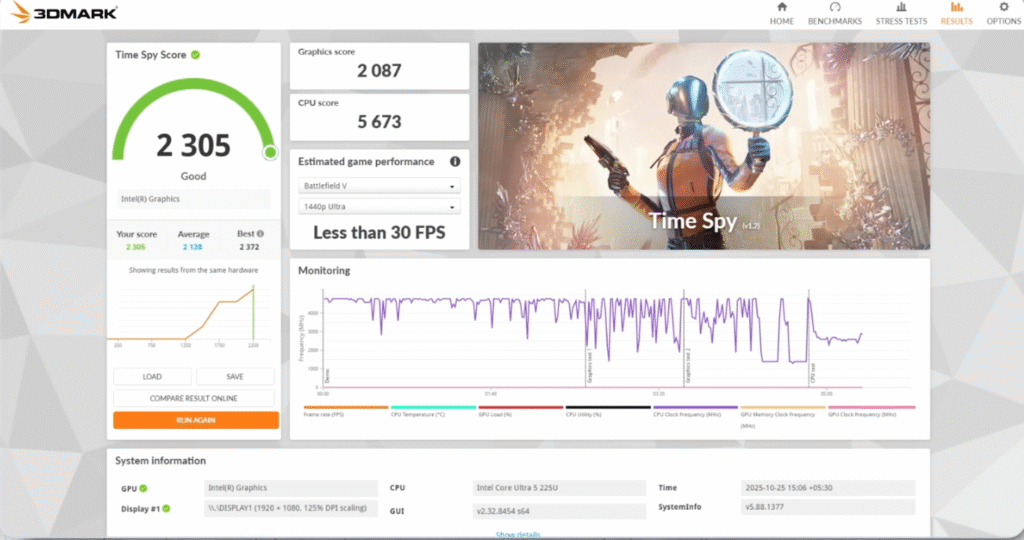Click the green checkmark next to Time Spy Score
This screenshot has height=540, width=1024.
coord(196,55)
